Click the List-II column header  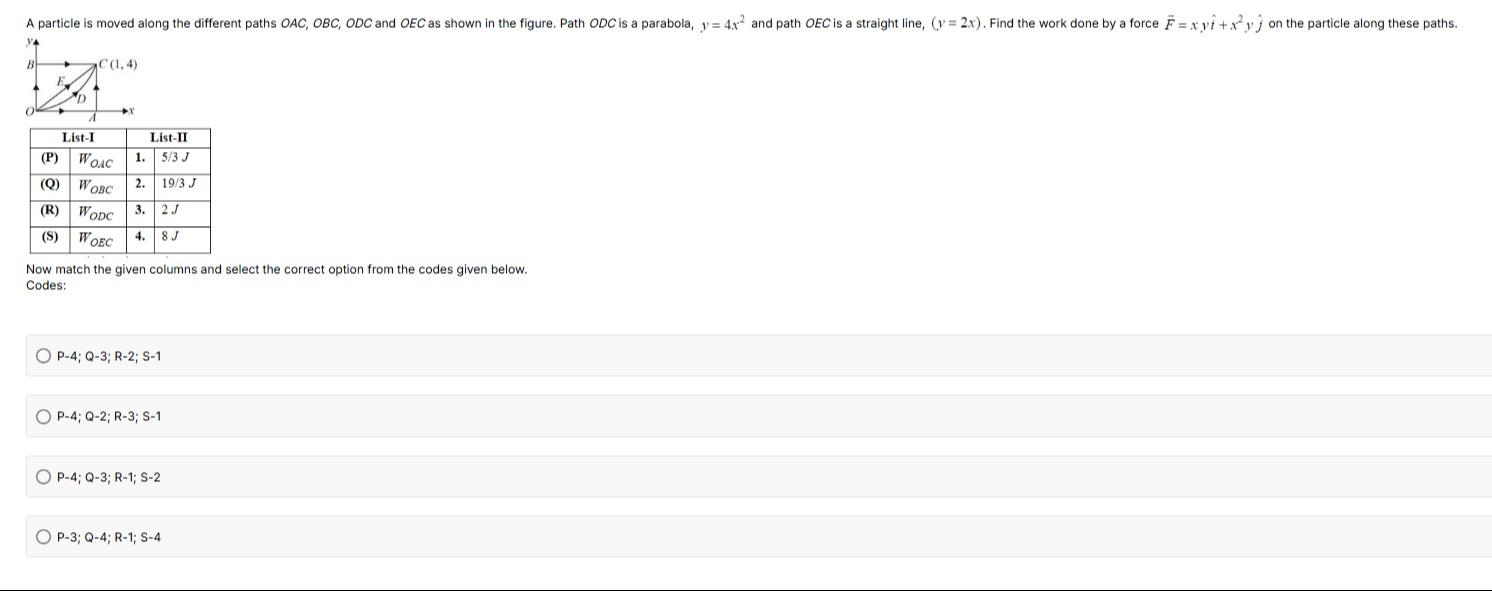[x=168, y=138]
